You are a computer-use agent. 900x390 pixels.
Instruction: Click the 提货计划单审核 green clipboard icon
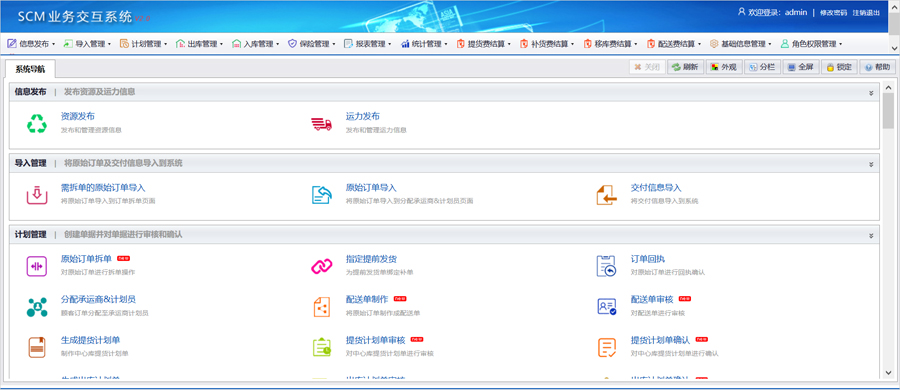point(321,347)
